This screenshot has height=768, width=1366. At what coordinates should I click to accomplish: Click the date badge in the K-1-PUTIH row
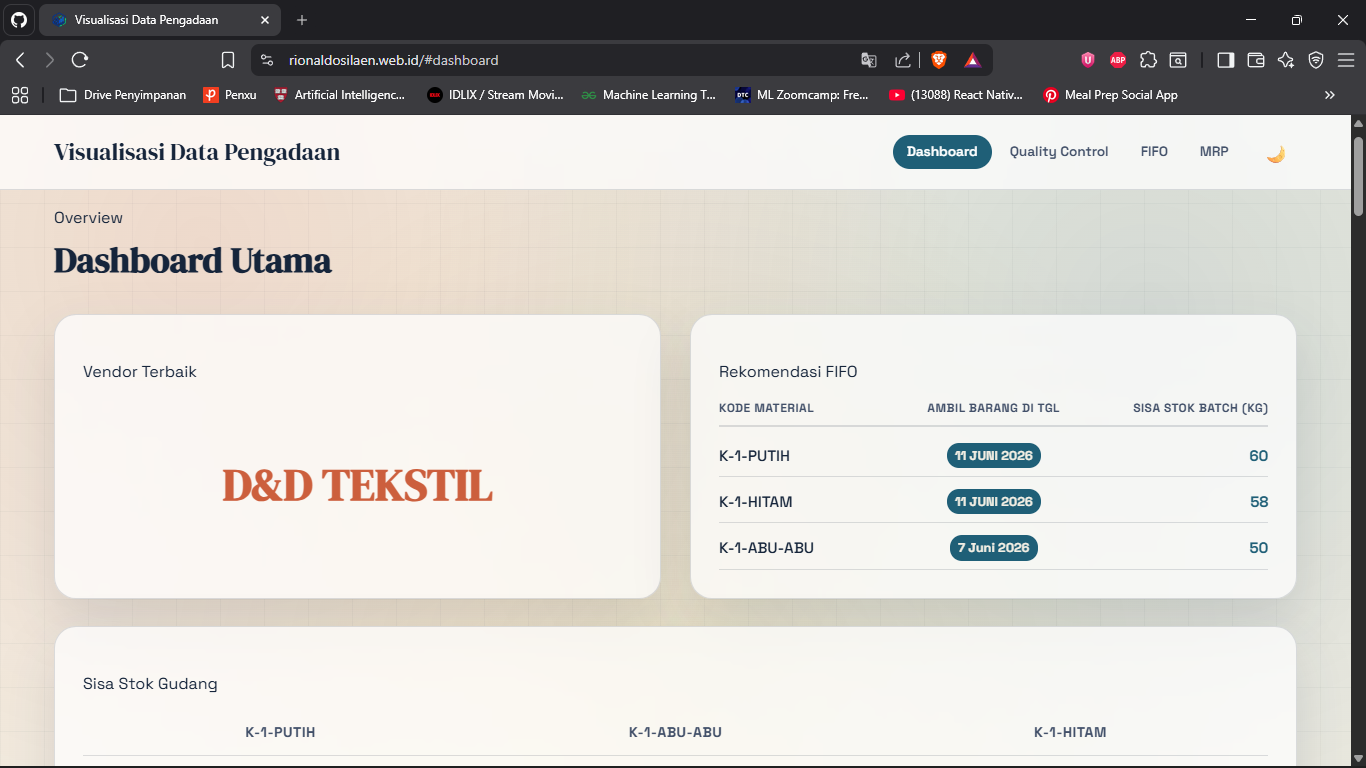(x=994, y=456)
